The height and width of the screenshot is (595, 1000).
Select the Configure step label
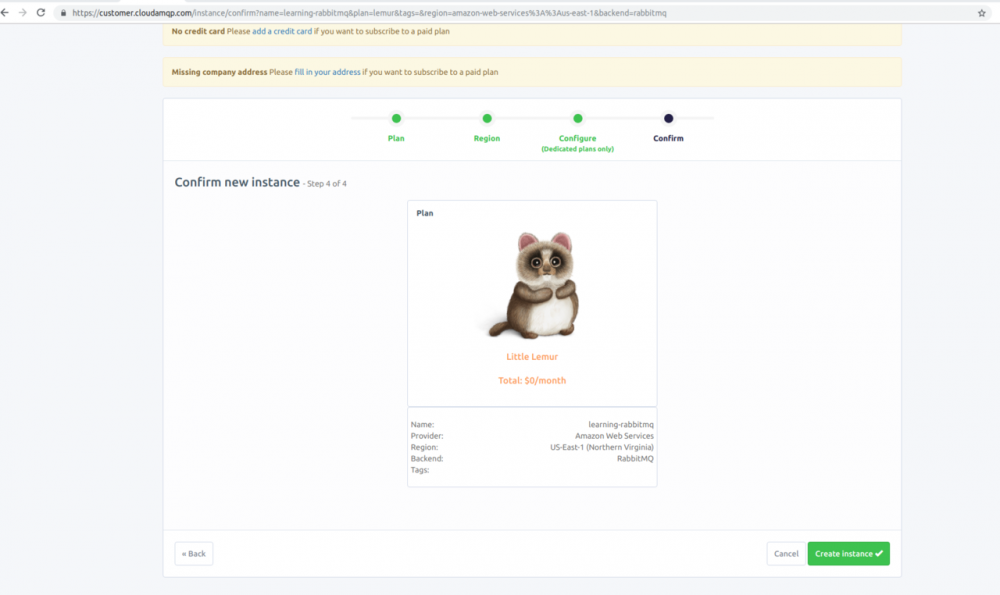(x=577, y=138)
